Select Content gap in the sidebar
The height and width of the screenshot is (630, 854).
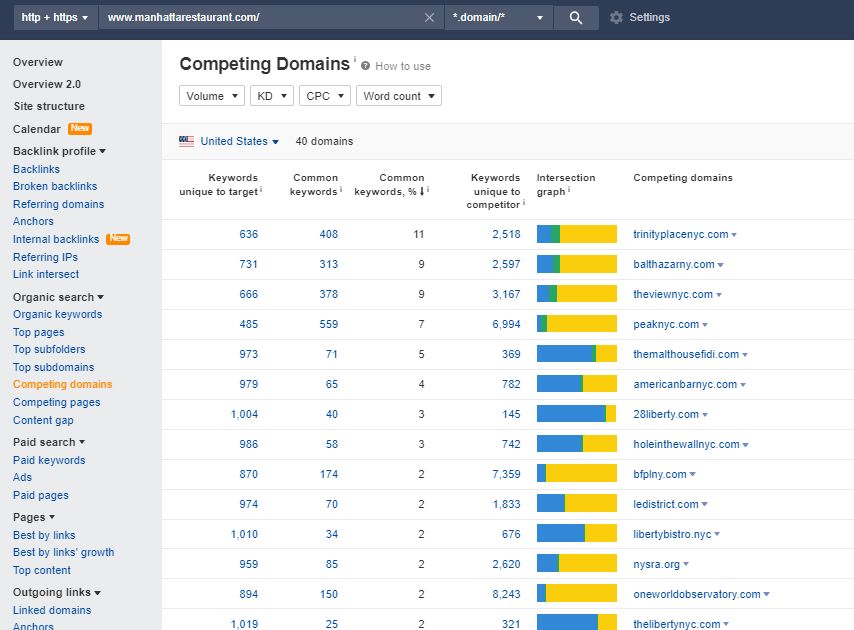[x=43, y=420]
